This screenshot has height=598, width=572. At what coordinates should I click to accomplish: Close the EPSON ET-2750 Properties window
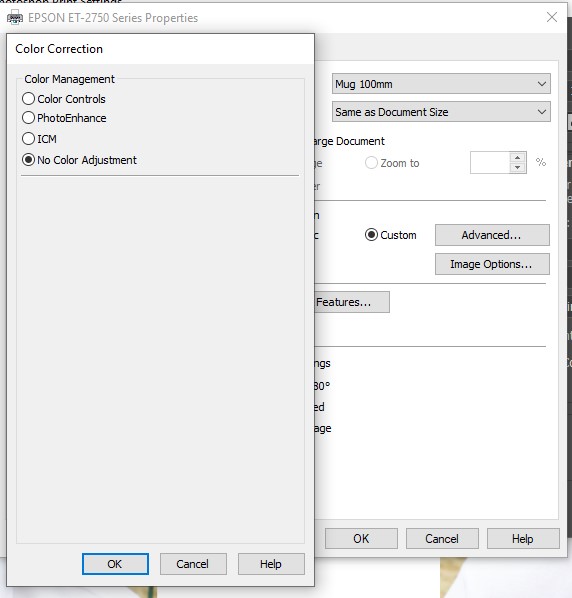tap(552, 17)
